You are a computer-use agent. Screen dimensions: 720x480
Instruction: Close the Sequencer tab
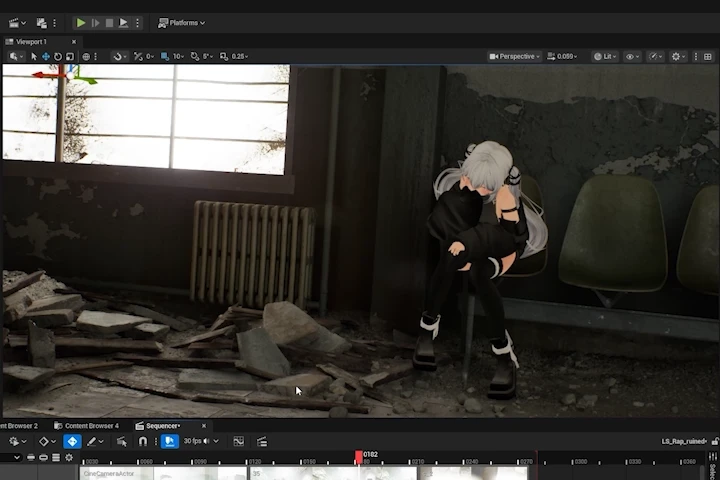point(204,426)
